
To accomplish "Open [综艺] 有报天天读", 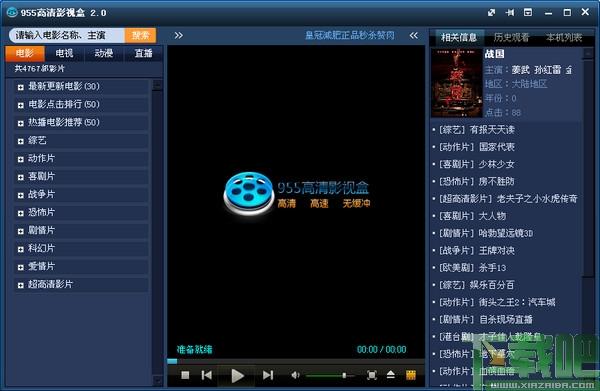I will pyautogui.click(x=476, y=130).
